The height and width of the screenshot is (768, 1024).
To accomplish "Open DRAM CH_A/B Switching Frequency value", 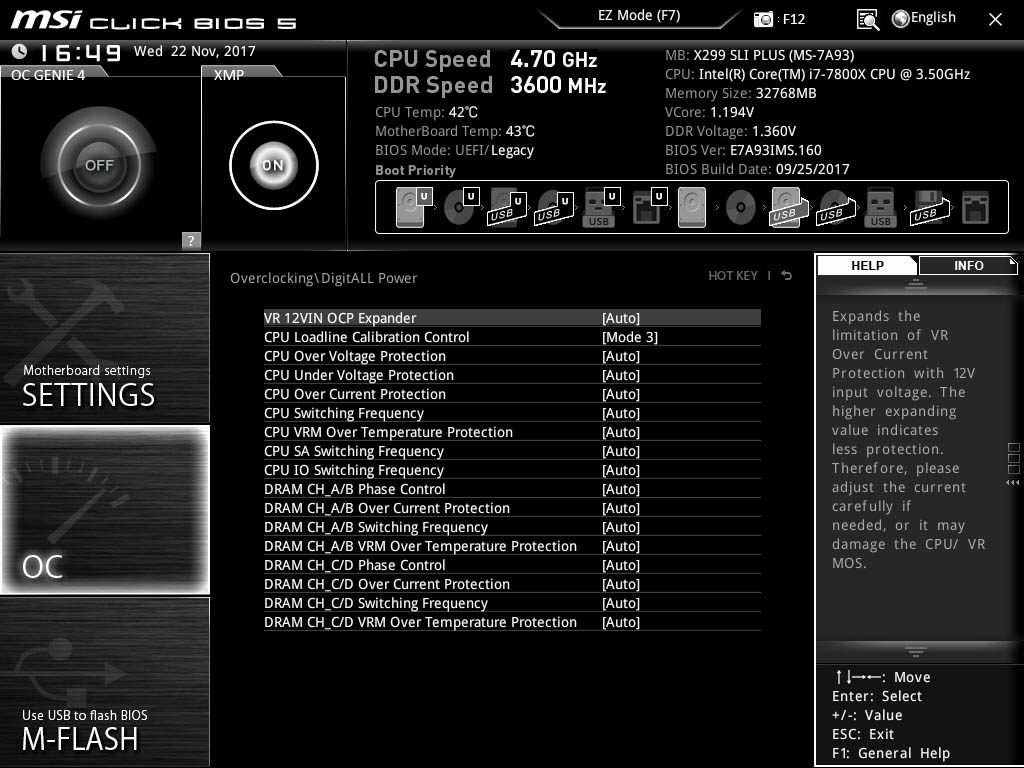I will point(620,526).
